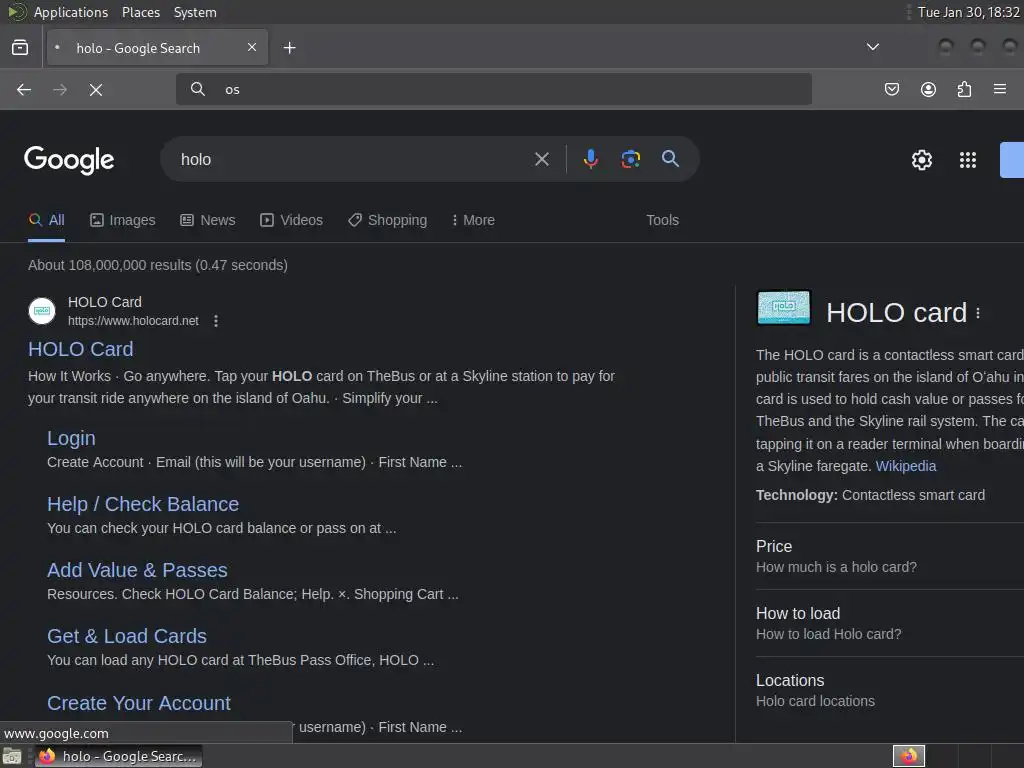Submit search with magnifying glass button
Viewport: 1024px width, 768px height.
tap(670, 159)
